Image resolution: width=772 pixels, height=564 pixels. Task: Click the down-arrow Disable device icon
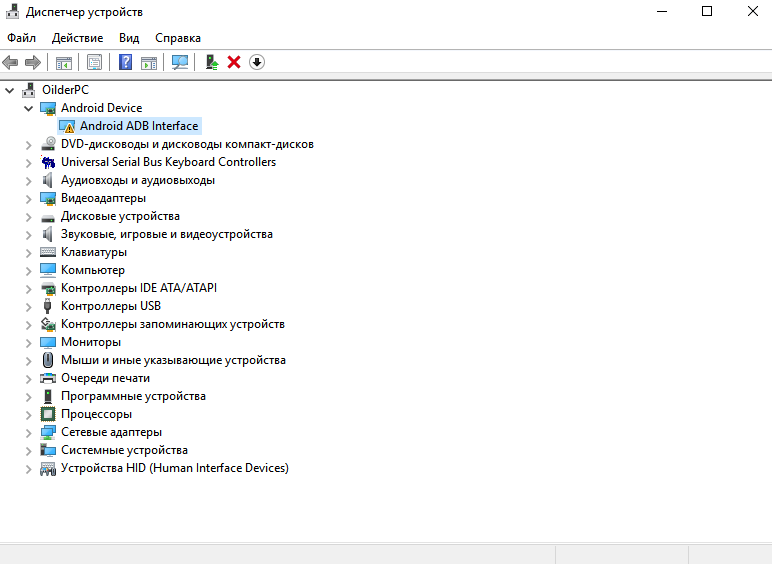click(257, 62)
